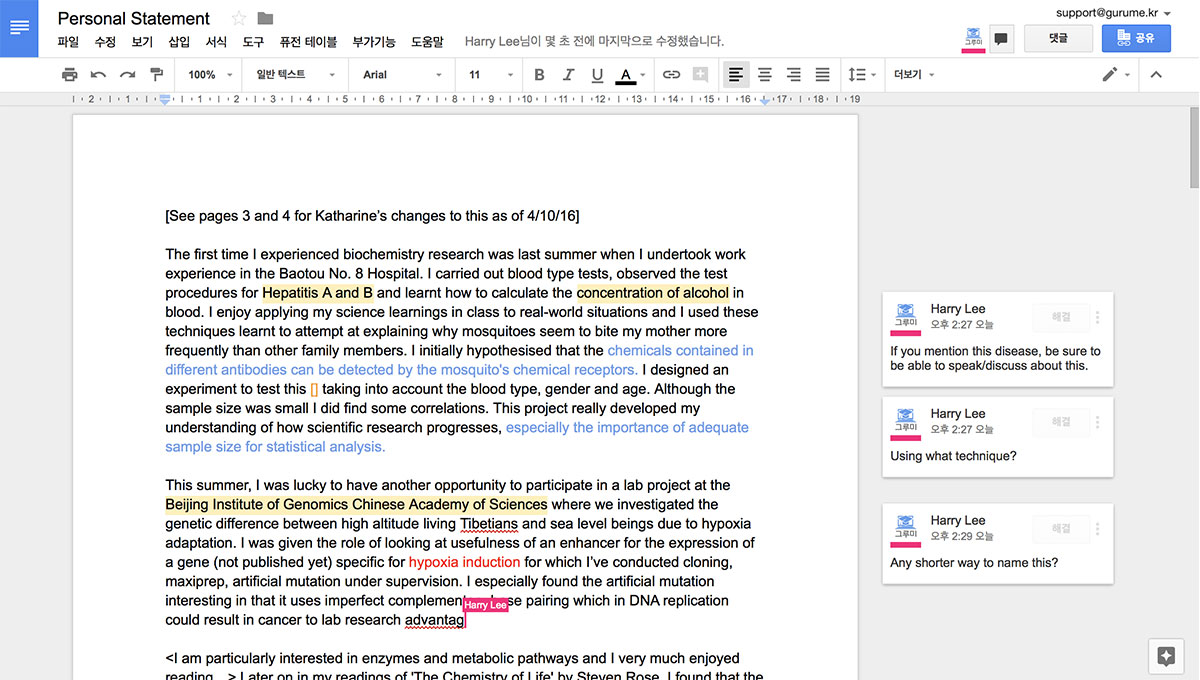Open the font size 11 dropdown
Screen dimensions: 1200x680
pyautogui.click(x=491, y=75)
